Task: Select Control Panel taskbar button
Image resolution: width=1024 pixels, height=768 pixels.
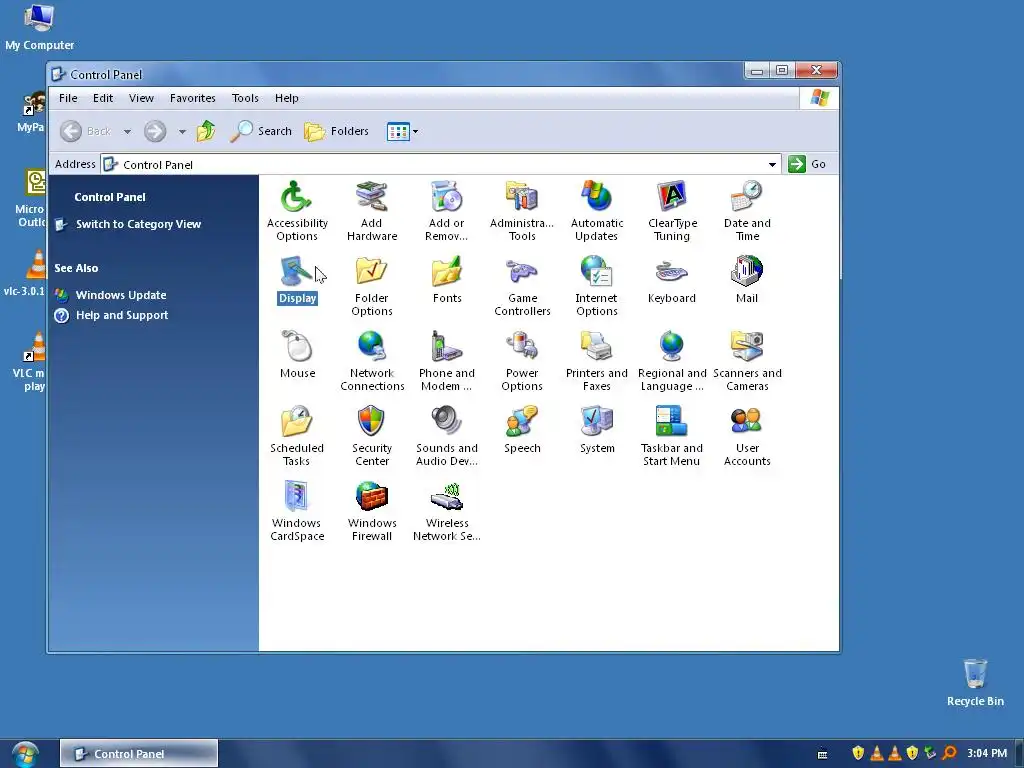Action: tap(139, 754)
